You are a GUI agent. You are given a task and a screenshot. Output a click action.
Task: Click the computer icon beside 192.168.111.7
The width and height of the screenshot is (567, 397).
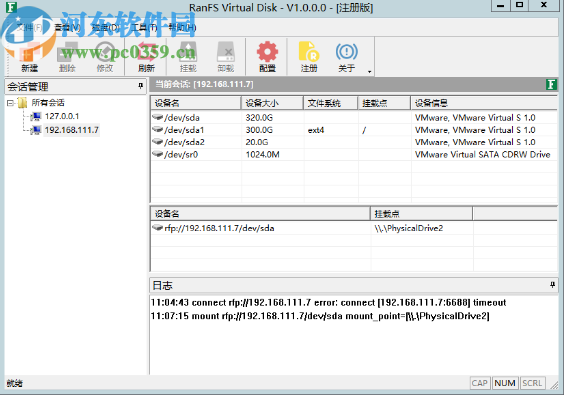click(36, 130)
